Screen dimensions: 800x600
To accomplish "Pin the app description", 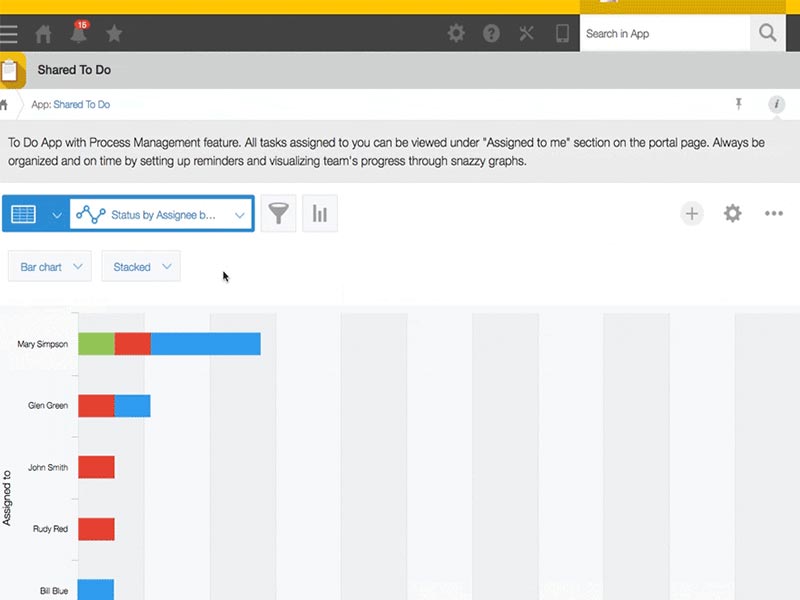I will [739, 104].
